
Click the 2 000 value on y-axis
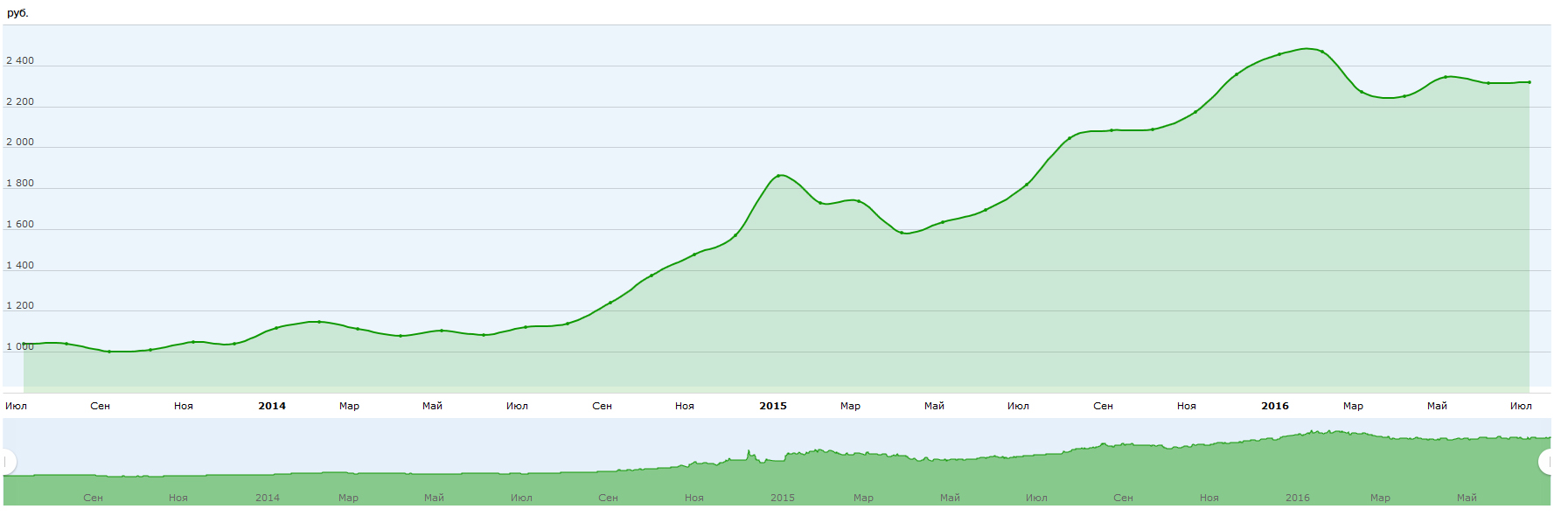[x=20, y=143]
